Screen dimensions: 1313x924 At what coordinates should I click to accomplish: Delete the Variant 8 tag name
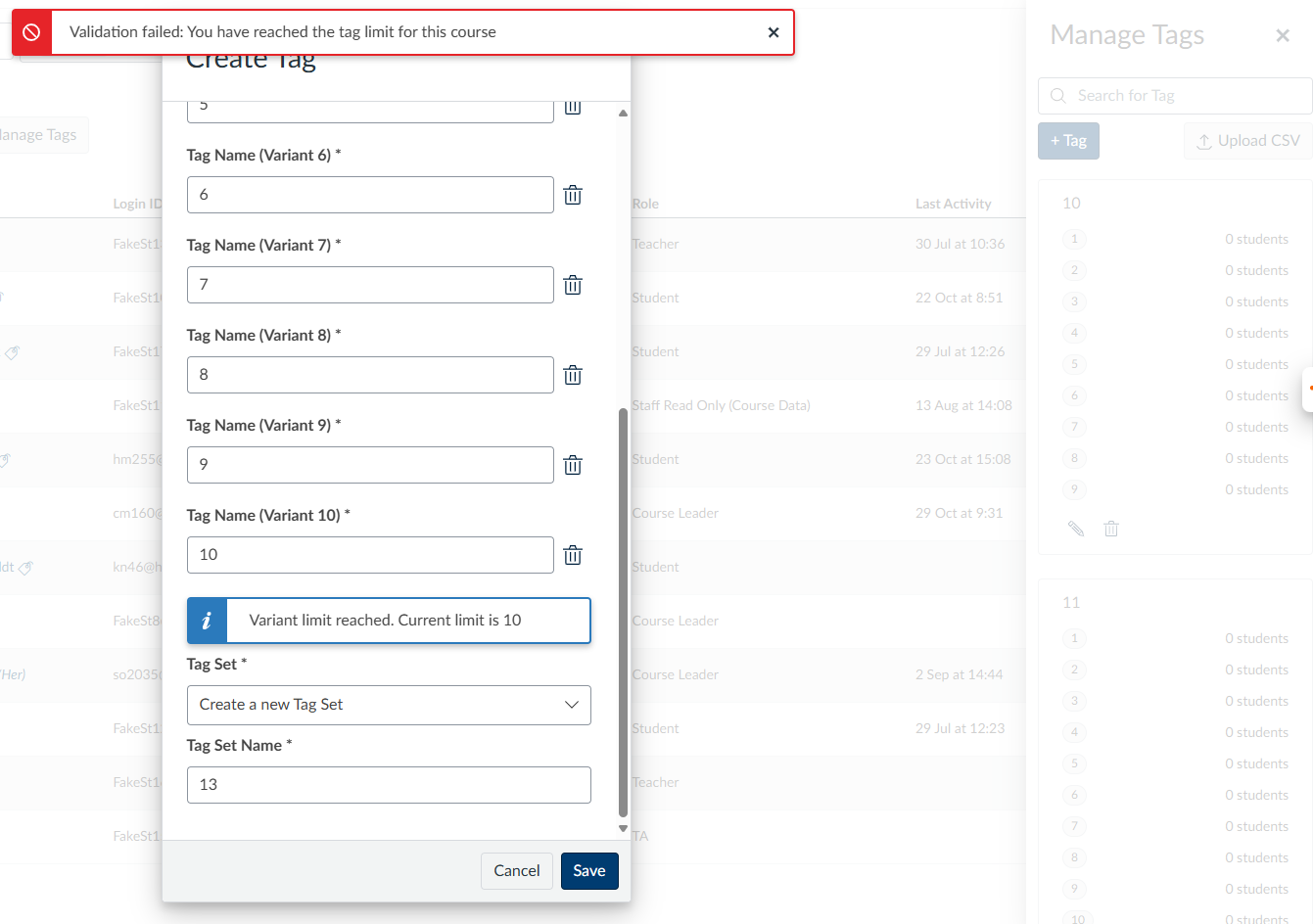tap(573, 375)
